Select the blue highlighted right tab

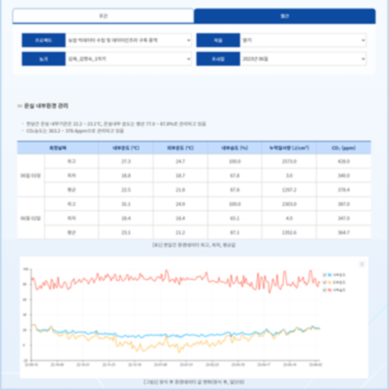(x=285, y=16)
